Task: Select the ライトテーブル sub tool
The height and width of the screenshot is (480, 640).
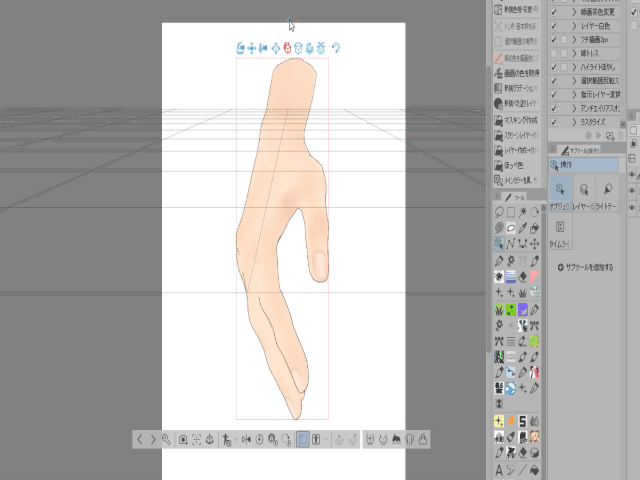Action: pos(607,193)
